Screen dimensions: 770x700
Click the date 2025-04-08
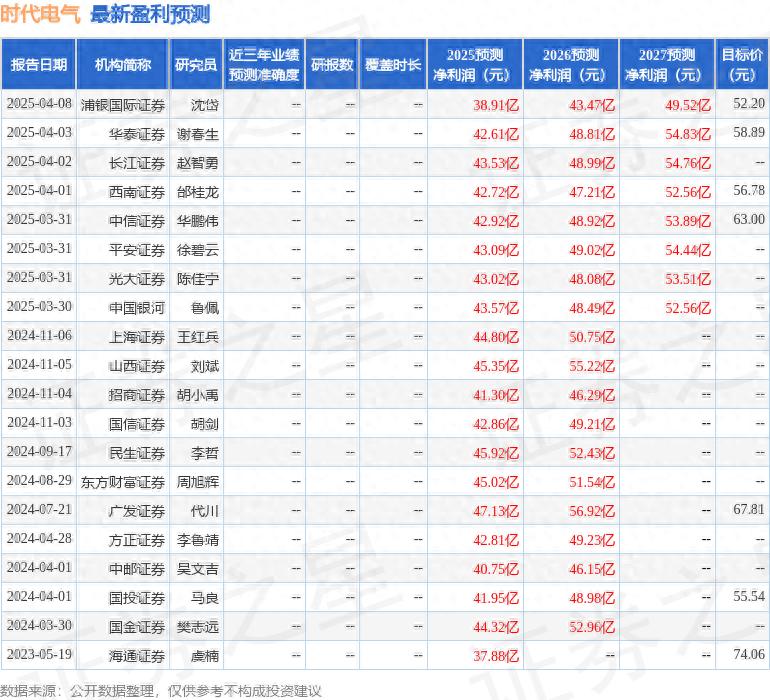pyautogui.click(x=39, y=103)
